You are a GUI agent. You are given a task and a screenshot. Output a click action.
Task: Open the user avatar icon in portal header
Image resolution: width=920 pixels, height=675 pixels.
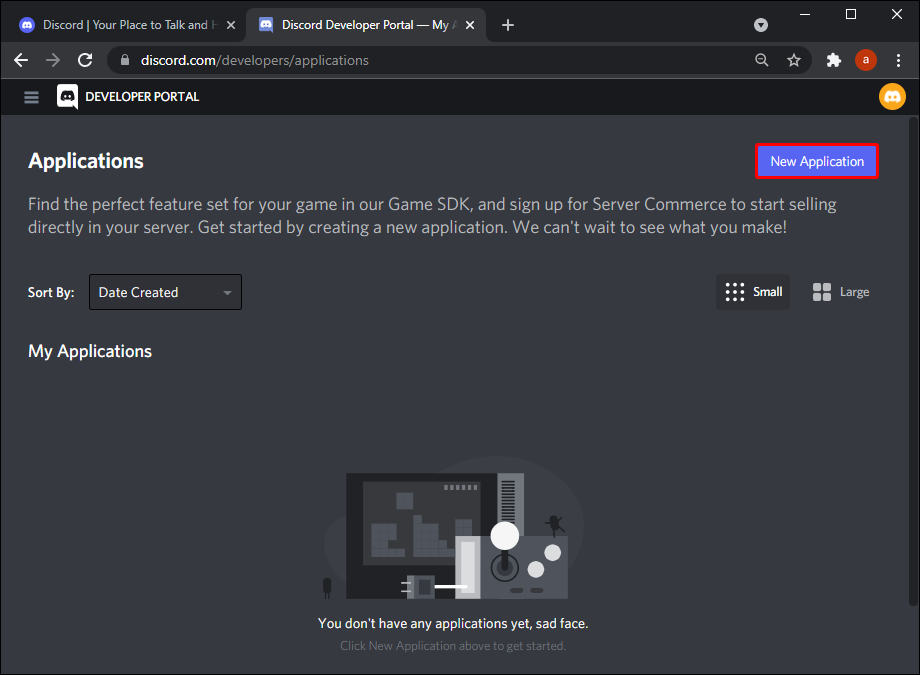[891, 96]
